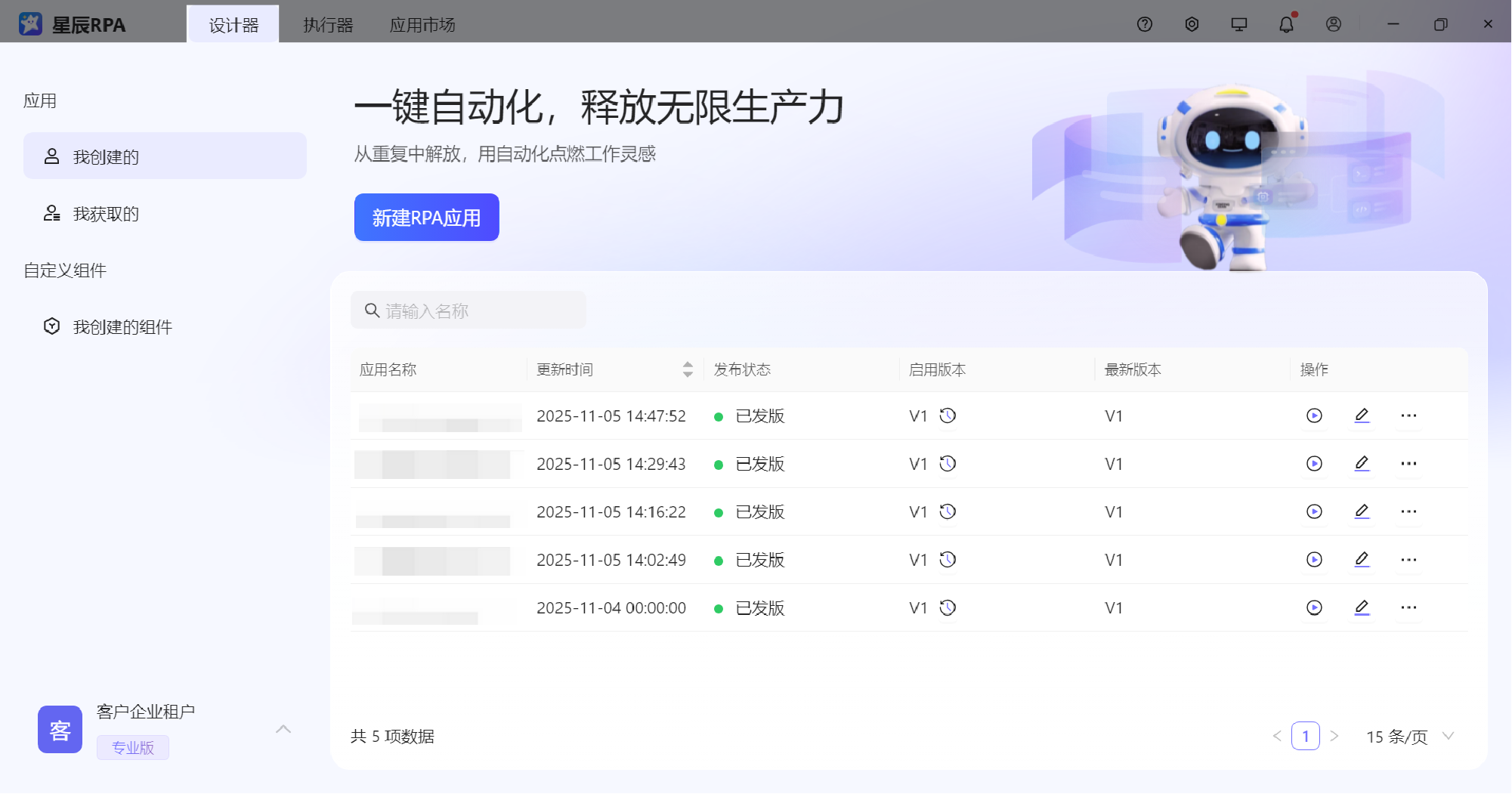
Task: Open more options for the 14:16:22 app
Action: coord(1408,511)
